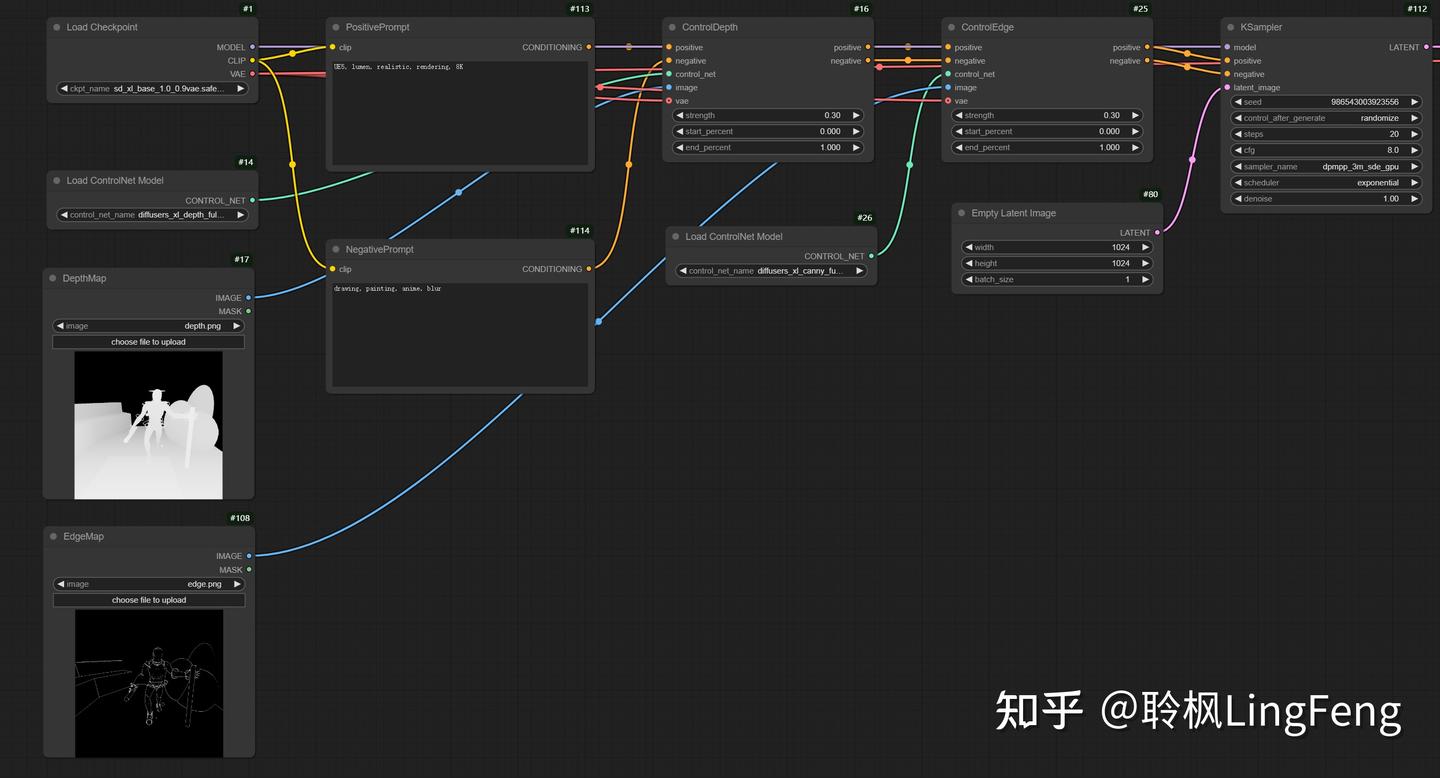Click the control_after_generate randomize widget
The width and height of the screenshot is (1440, 778).
(x=1325, y=117)
